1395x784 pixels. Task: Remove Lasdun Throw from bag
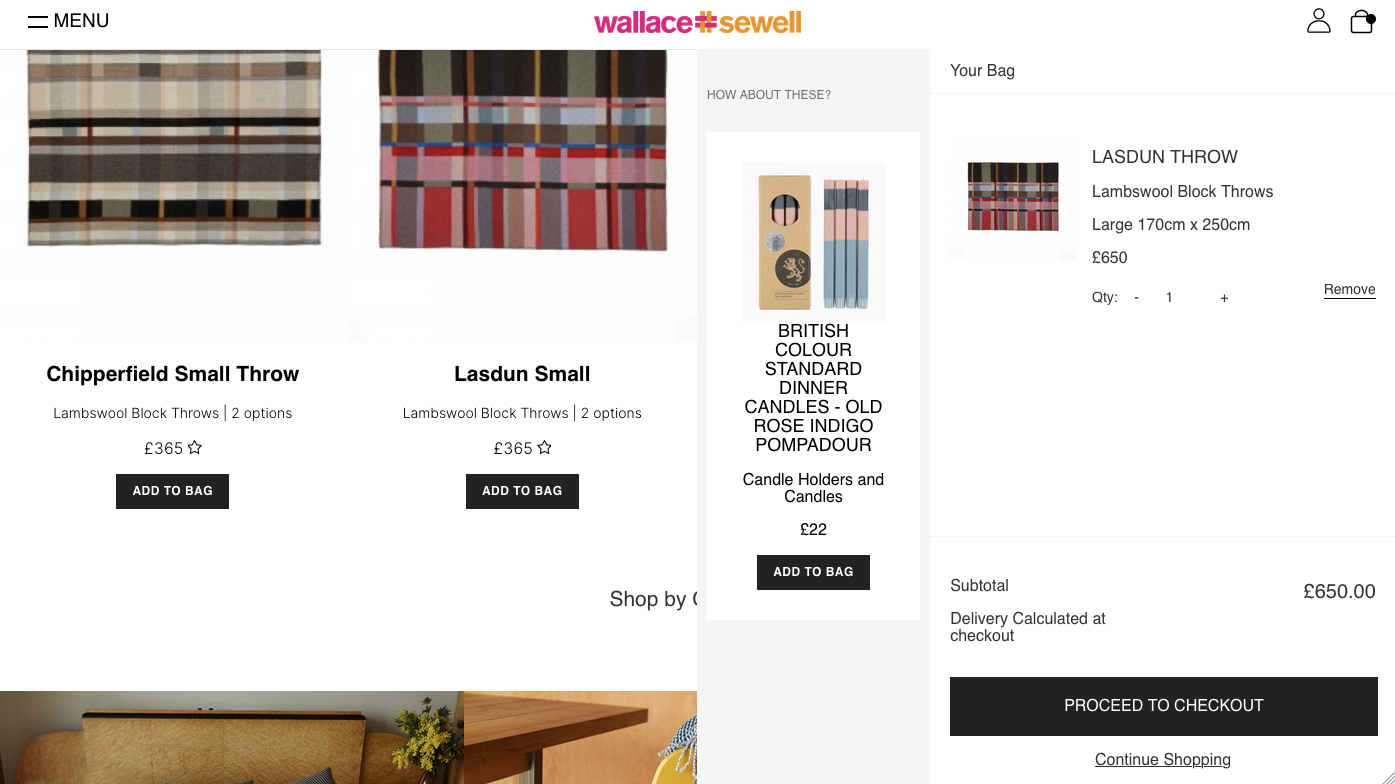1350,290
